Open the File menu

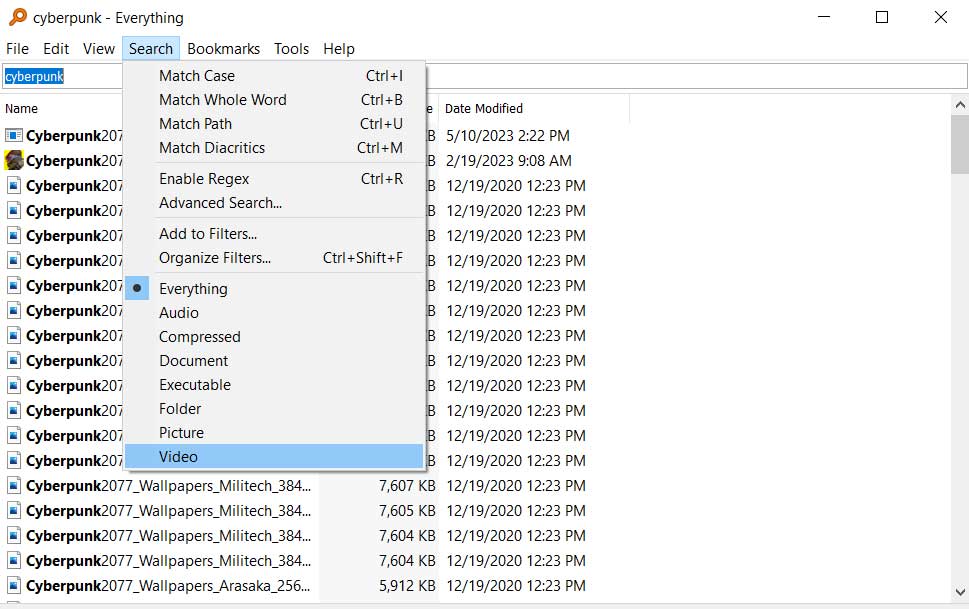point(17,49)
